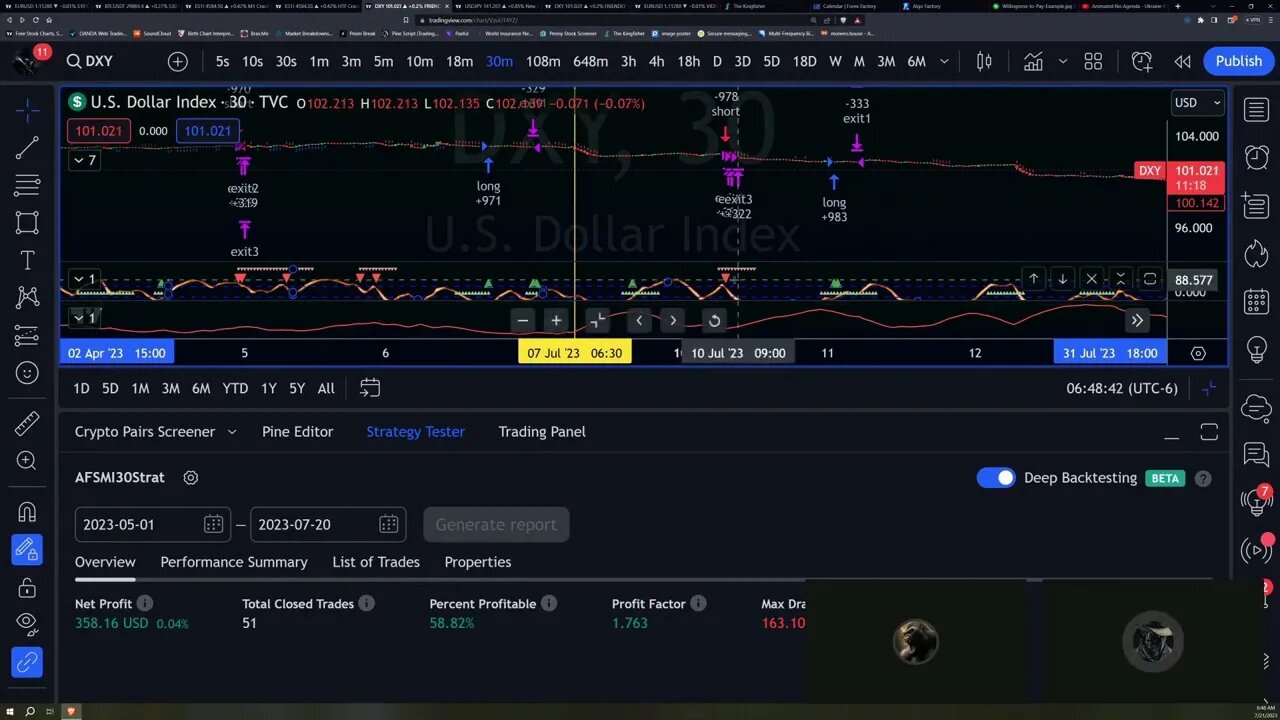Screen dimensions: 1280x720
Task: Open bar replay rewind icon
Action: [1182, 61]
